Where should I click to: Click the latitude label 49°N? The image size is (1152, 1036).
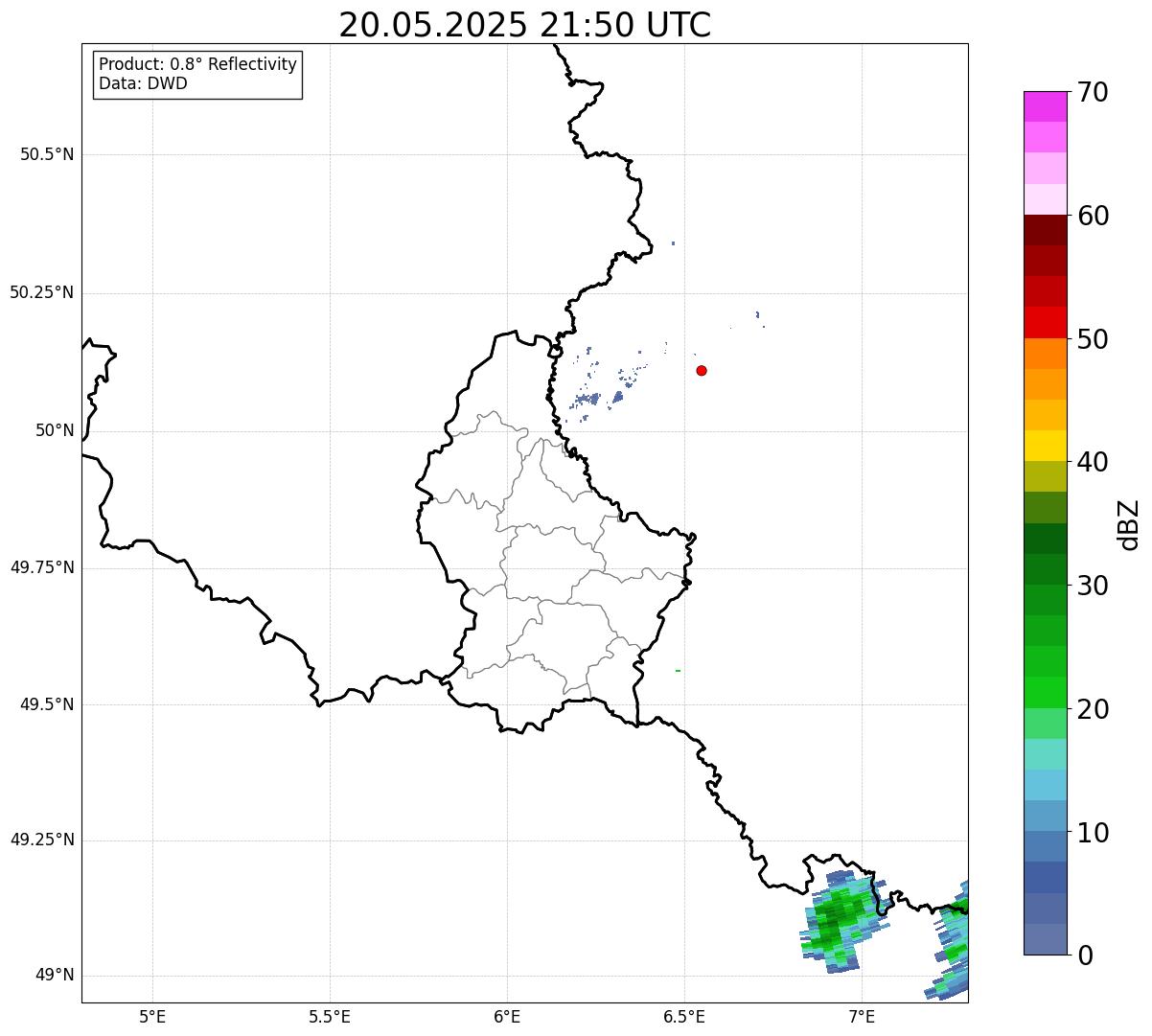[x=55, y=976]
